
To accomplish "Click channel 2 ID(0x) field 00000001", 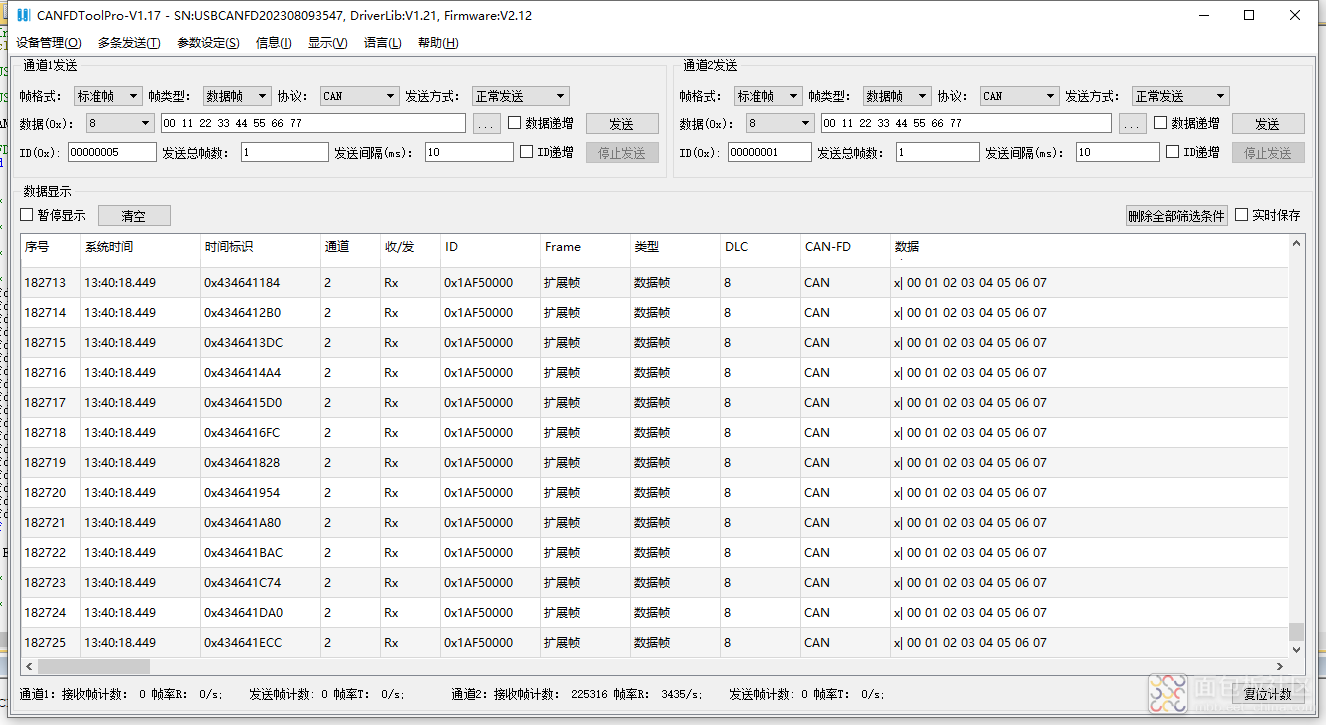I will 769,152.
